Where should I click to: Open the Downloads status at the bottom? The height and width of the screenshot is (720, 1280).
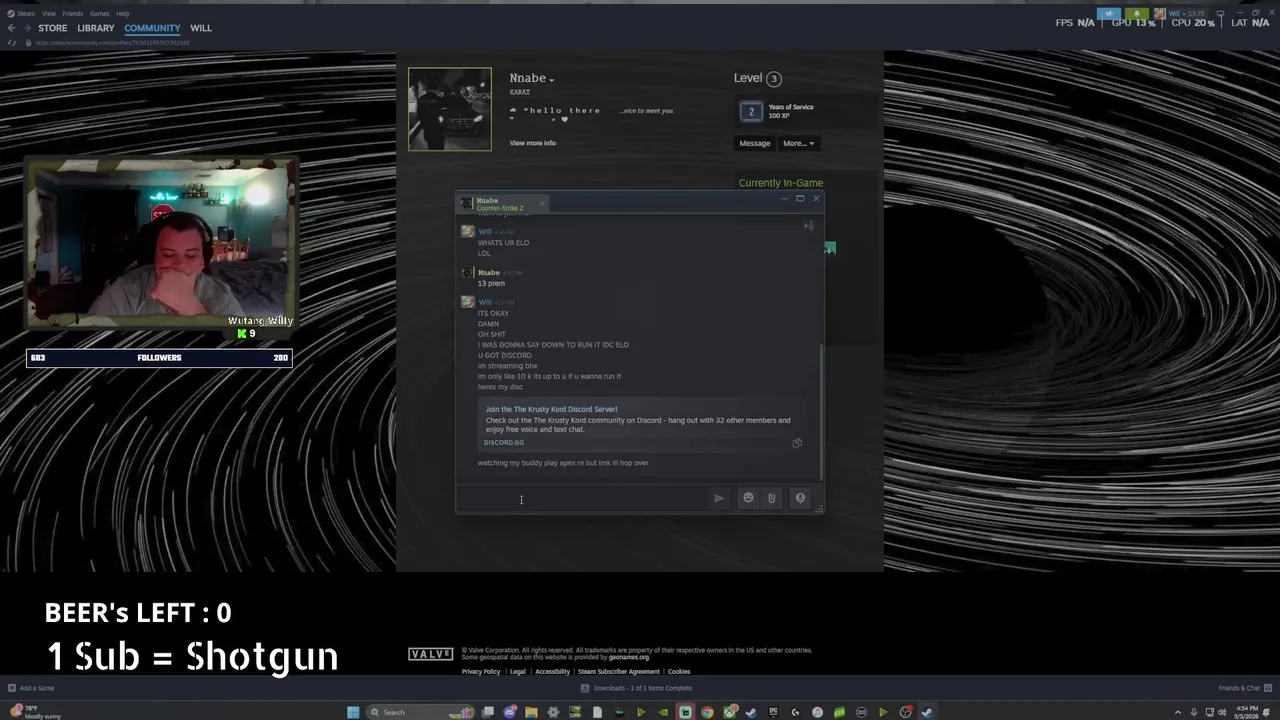[637, 688]
